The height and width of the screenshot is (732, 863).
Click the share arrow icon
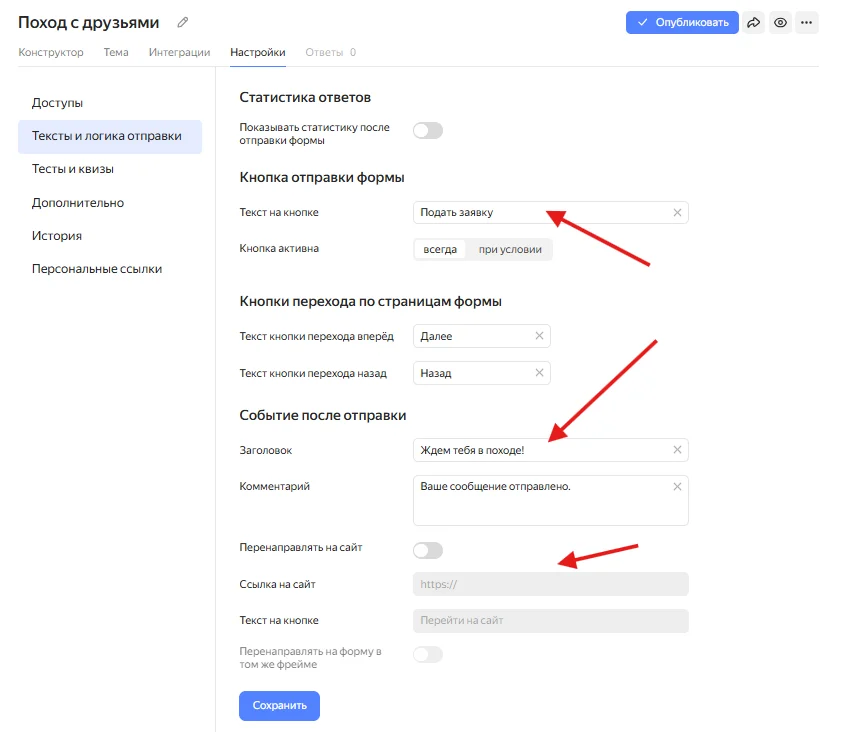754,22
